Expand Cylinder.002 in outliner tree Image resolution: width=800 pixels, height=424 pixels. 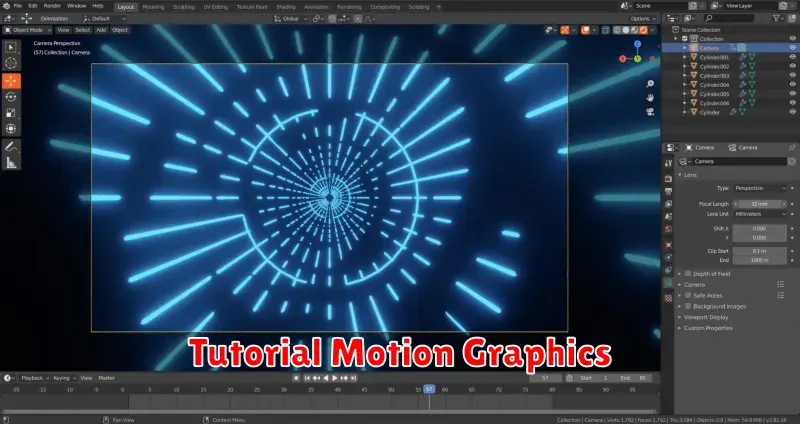(x=685, y=66)
